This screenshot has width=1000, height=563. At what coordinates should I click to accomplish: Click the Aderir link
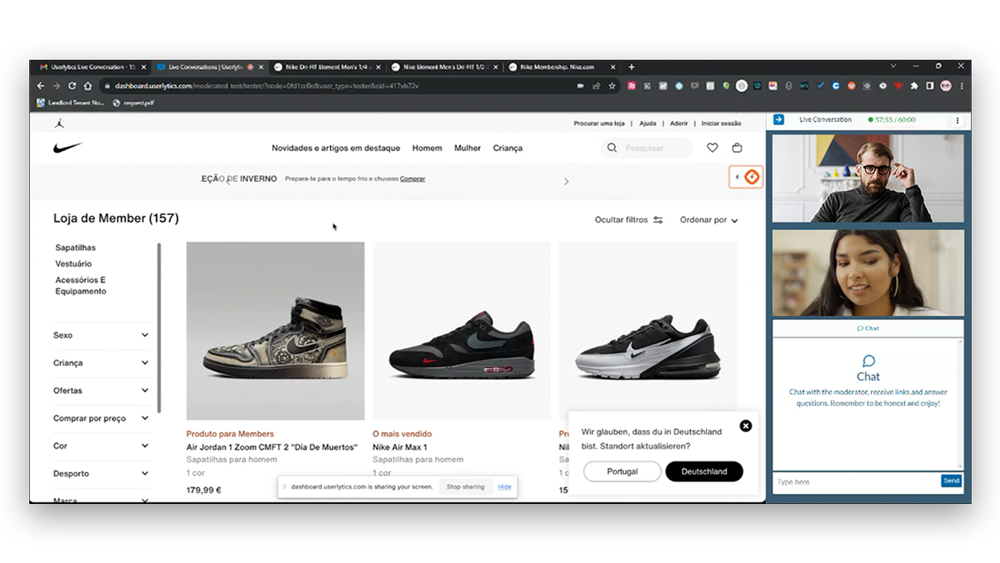click(679, 124)
